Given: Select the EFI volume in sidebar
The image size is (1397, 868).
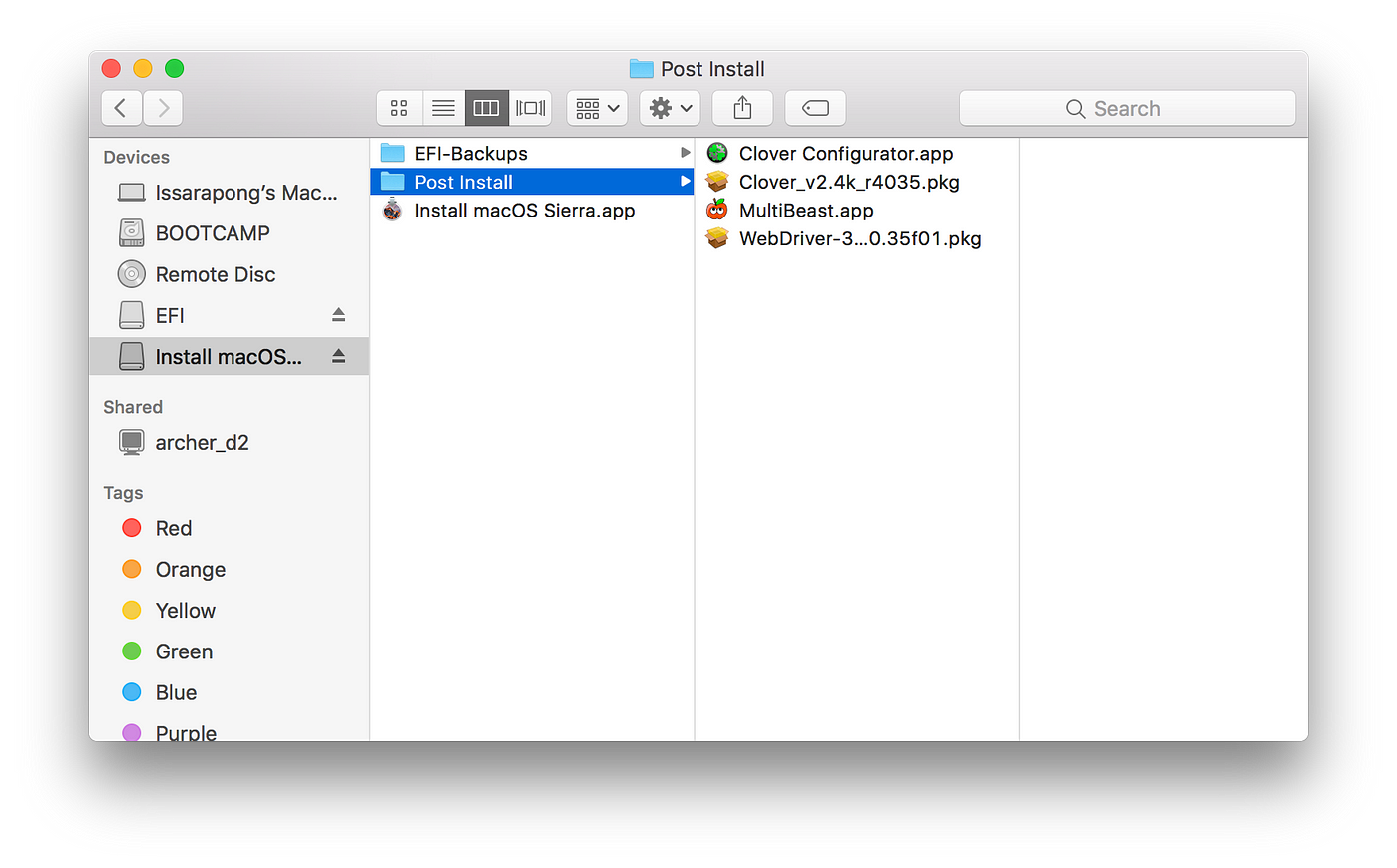Looking at the screenshot, I should pyautogui.click(x=229, y=315).
